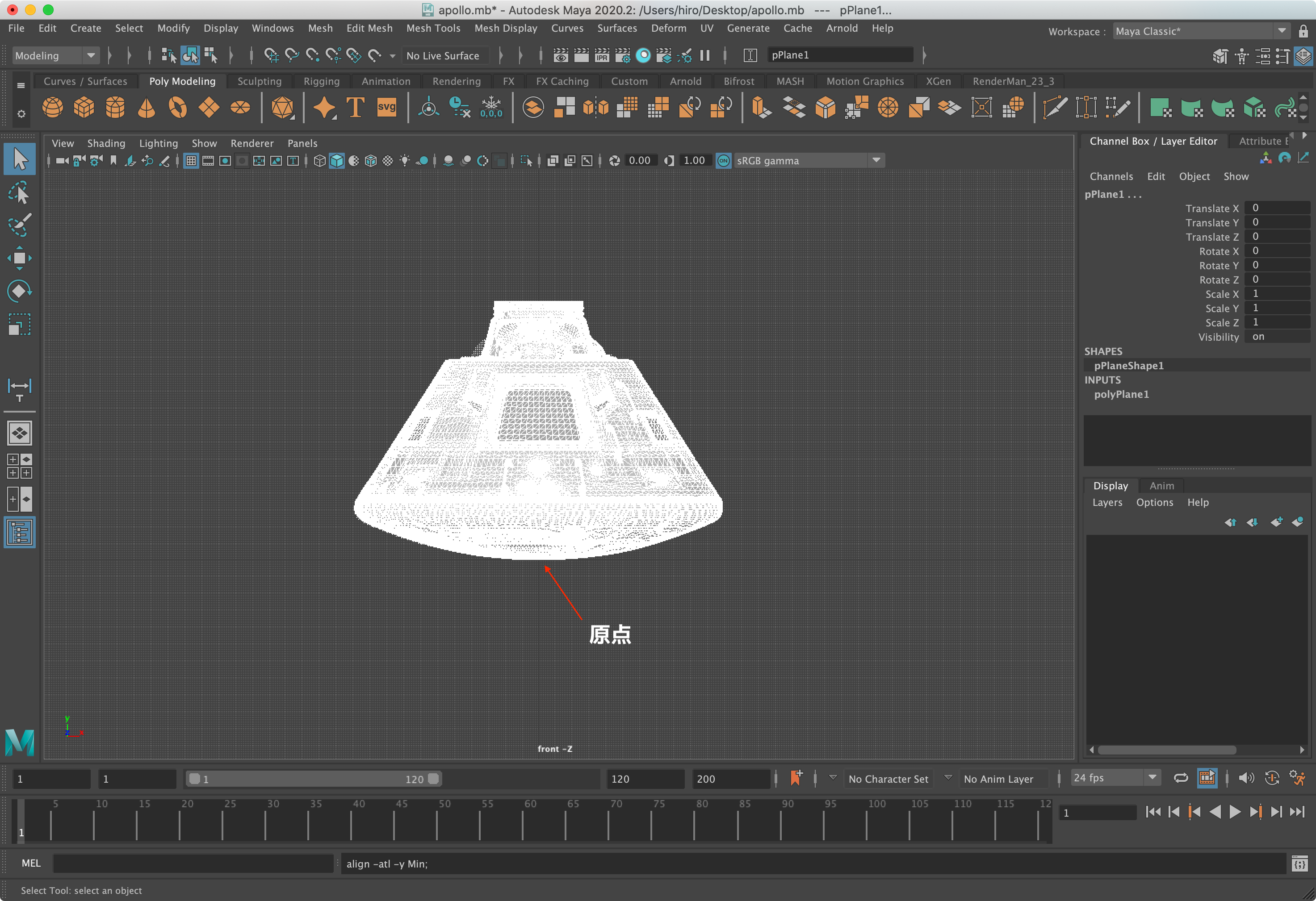Screen dimensions: 1316x901
Task: Create a polygon cube
Action: [x=84, y=108]
